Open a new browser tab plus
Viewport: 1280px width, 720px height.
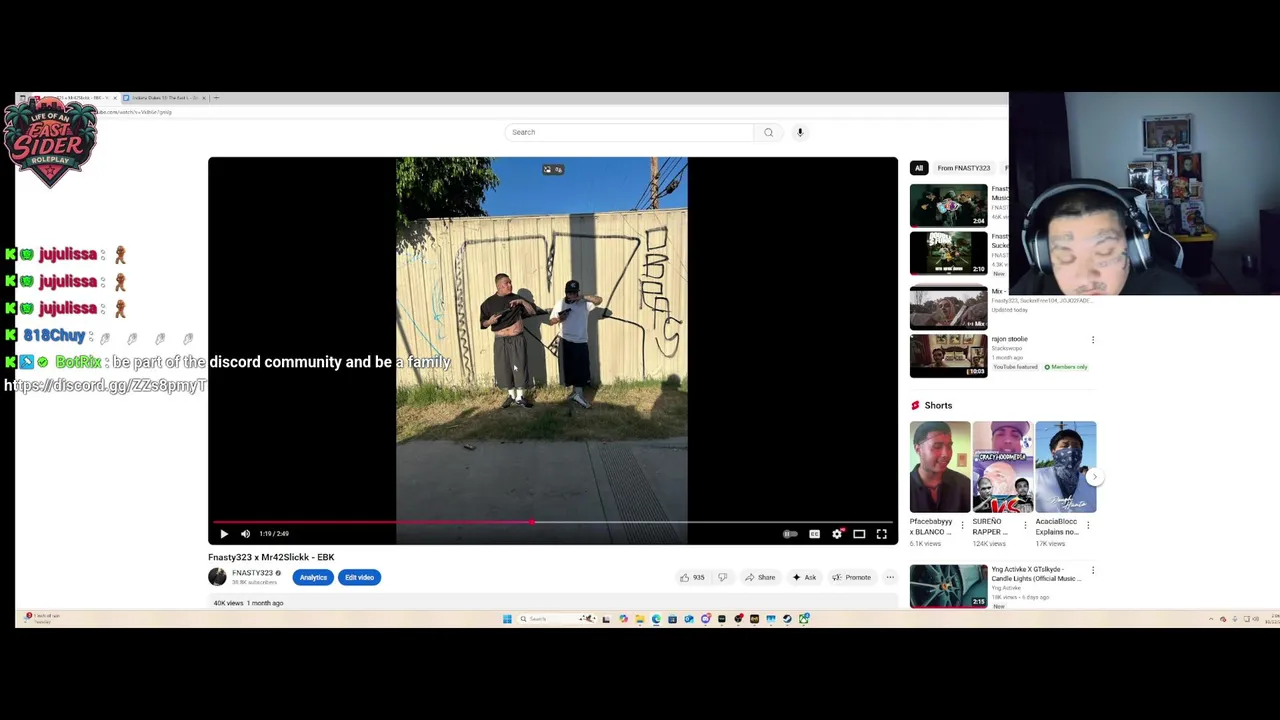click(216, 98)
